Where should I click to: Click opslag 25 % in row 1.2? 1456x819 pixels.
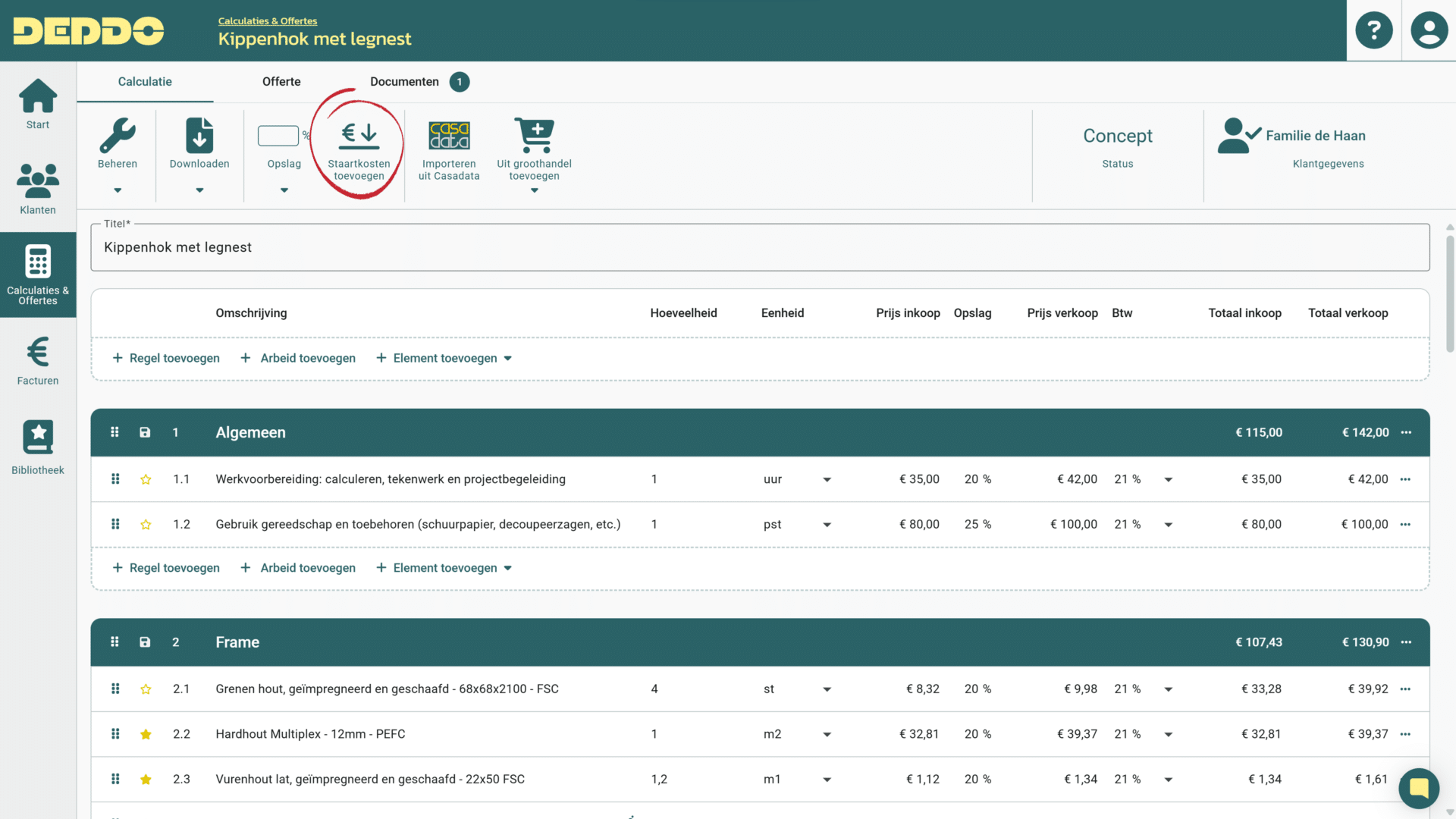[977, 525]
